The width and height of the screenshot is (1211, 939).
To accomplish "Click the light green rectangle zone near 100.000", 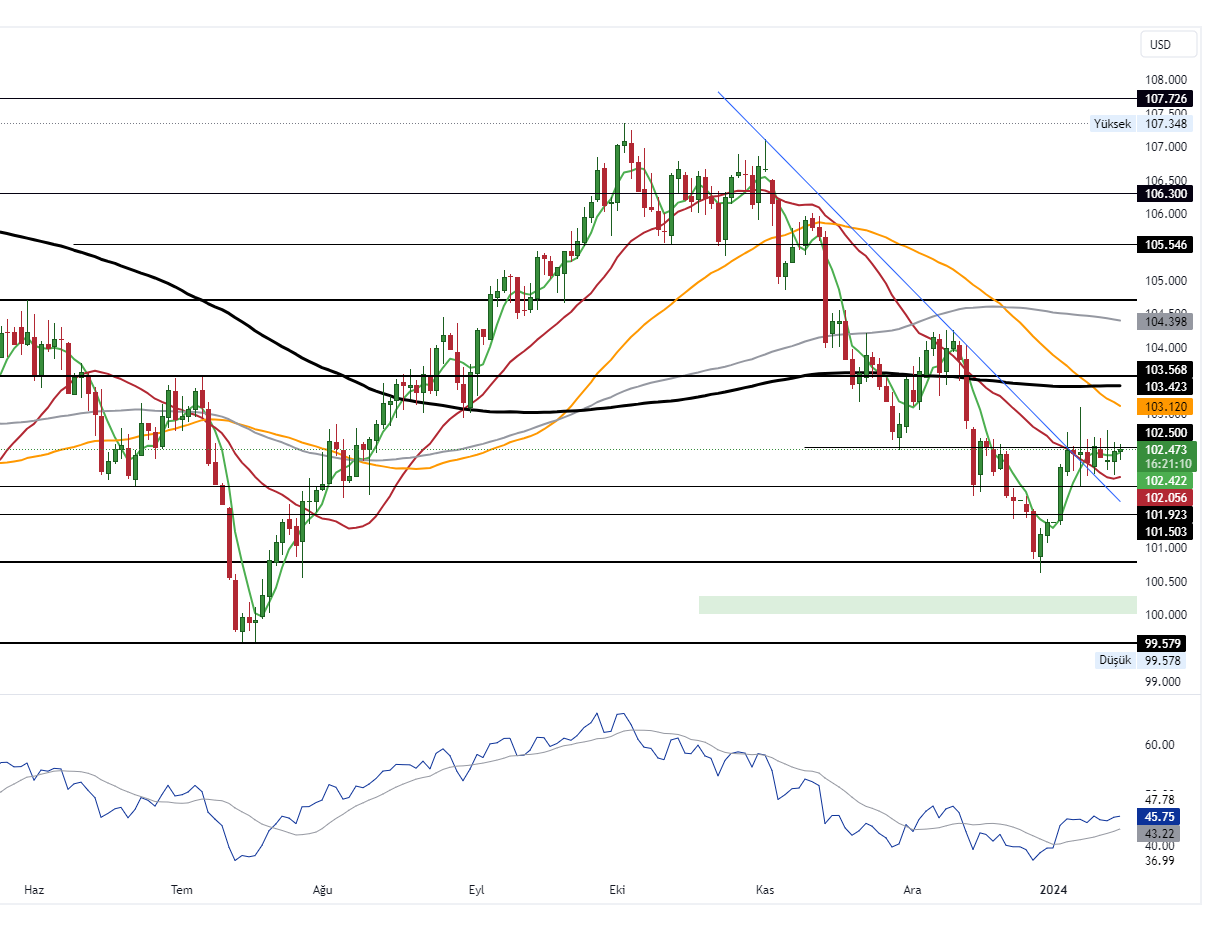I will point(917,605).
